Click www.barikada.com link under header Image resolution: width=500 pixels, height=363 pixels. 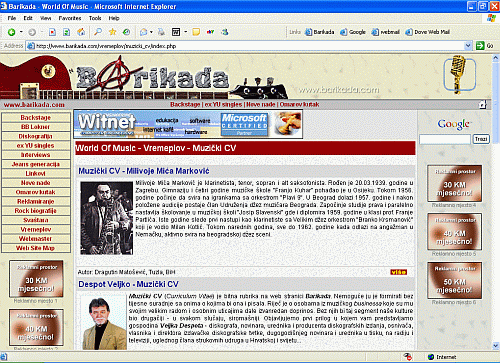coord(34,105)
